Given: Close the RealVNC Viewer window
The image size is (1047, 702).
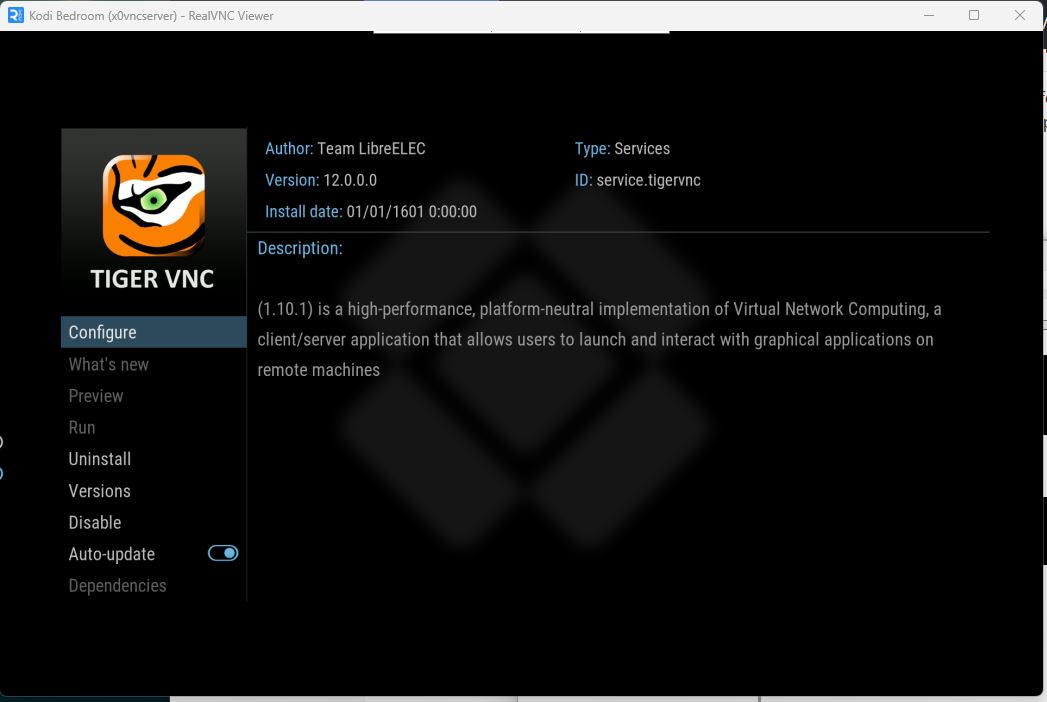Looking at the screenshot, I should 1020,15.
